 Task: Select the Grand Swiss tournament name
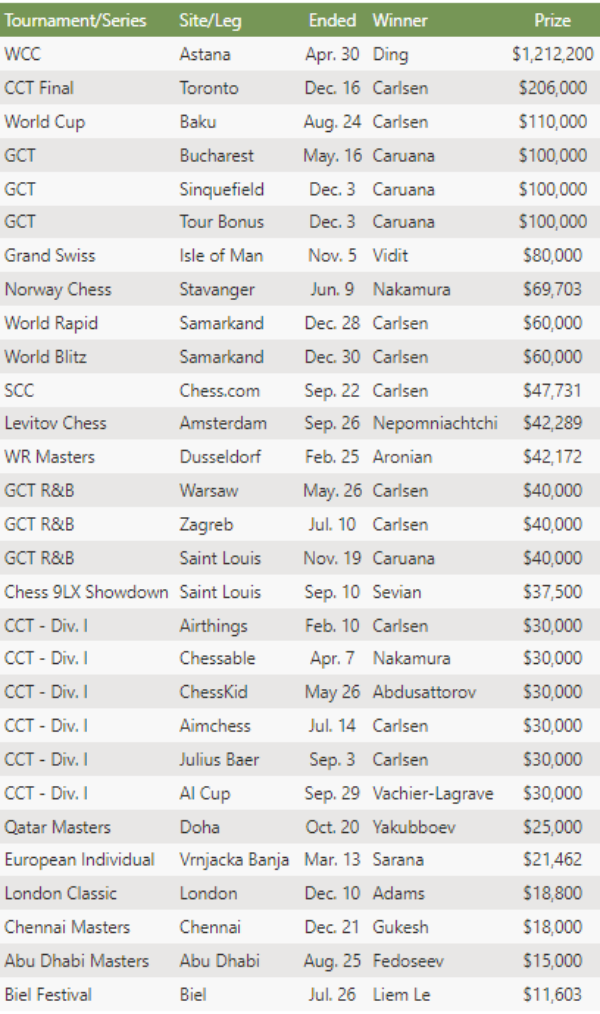50,255
